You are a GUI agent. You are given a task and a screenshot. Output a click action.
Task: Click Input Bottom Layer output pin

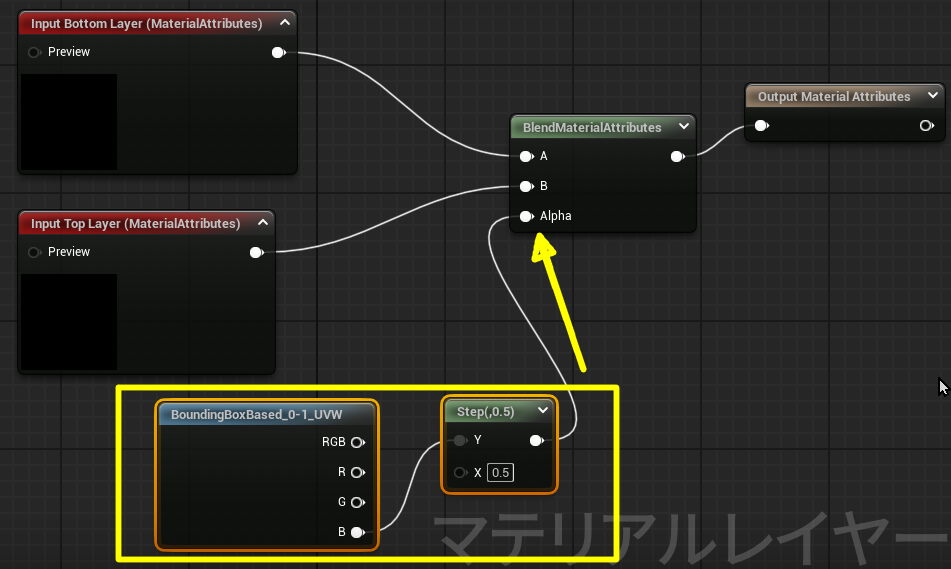278,52
